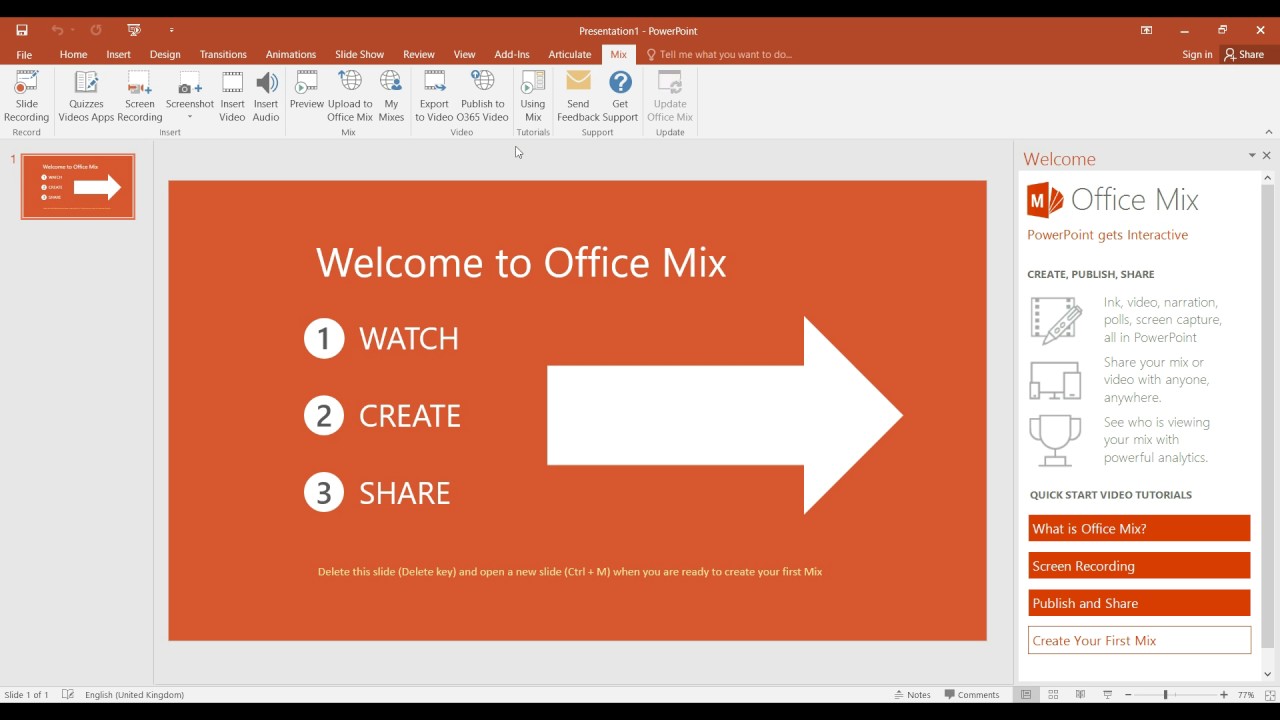Export to Video
This screenshot has height=720, width=1280.
pyautogui.click(x=434, y=96)
